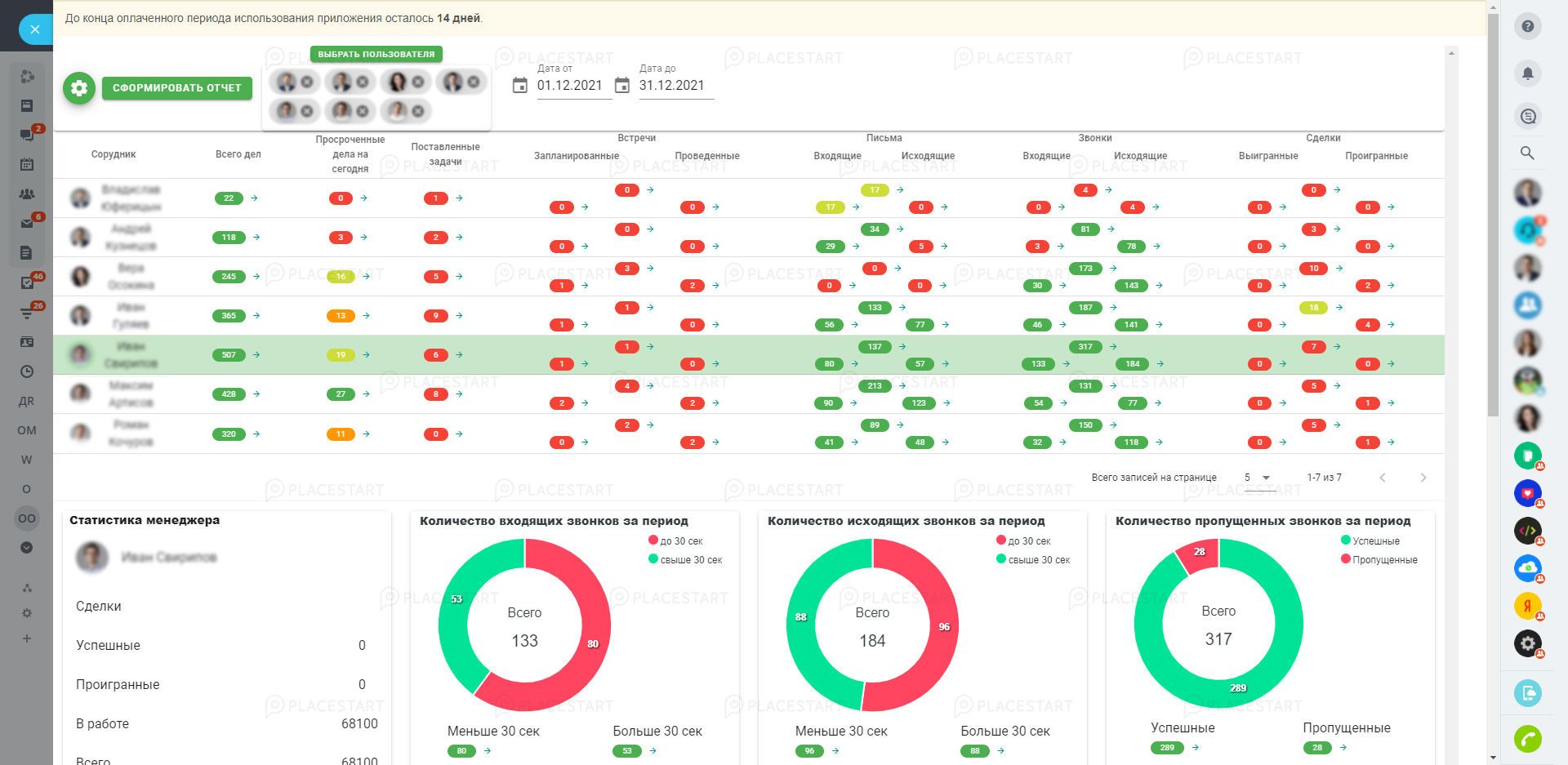Remove the first selected user chip
1568x765 pixels.
click(x=307, y=82)
